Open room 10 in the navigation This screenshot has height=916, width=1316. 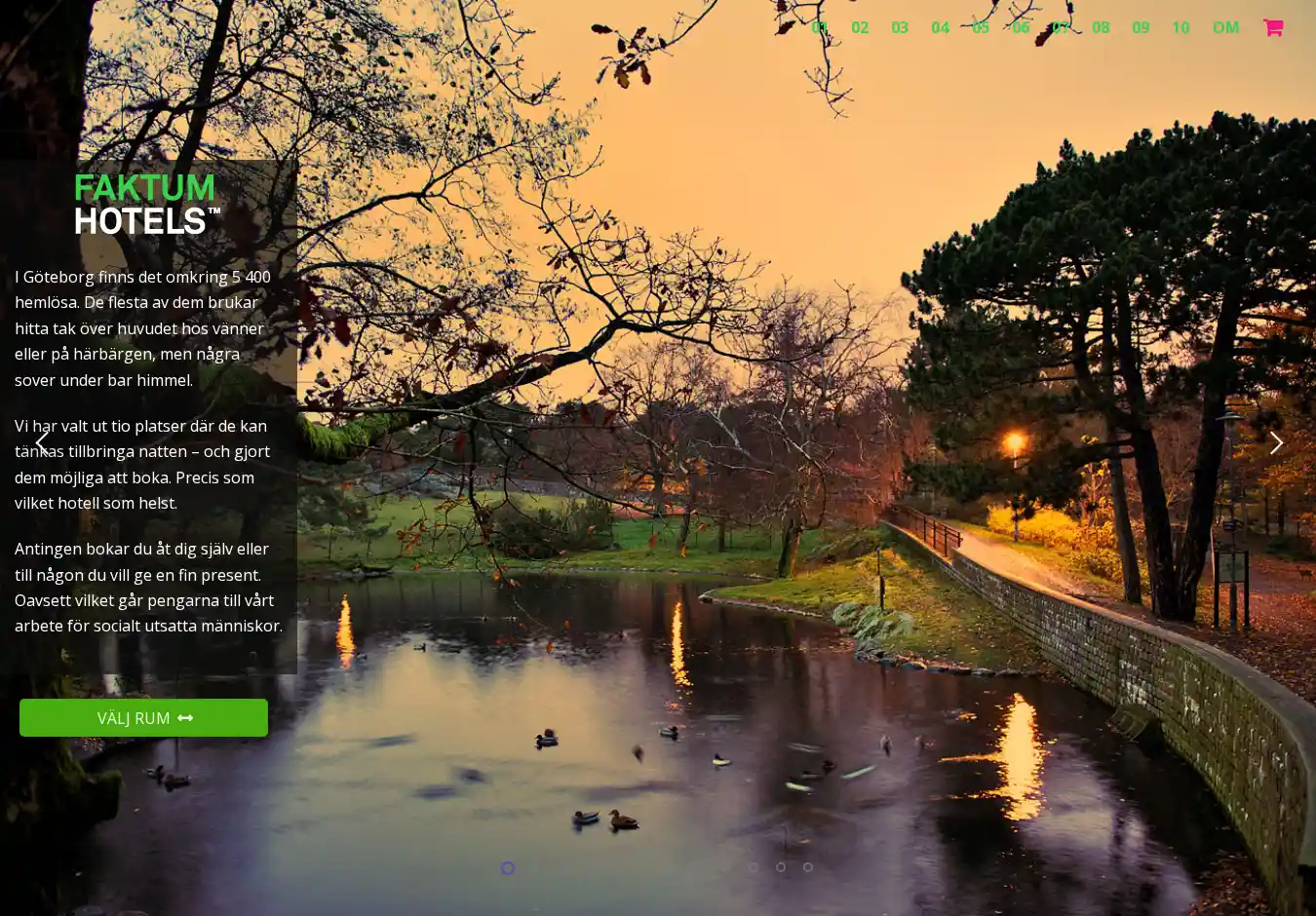(x=1181, y=27)
